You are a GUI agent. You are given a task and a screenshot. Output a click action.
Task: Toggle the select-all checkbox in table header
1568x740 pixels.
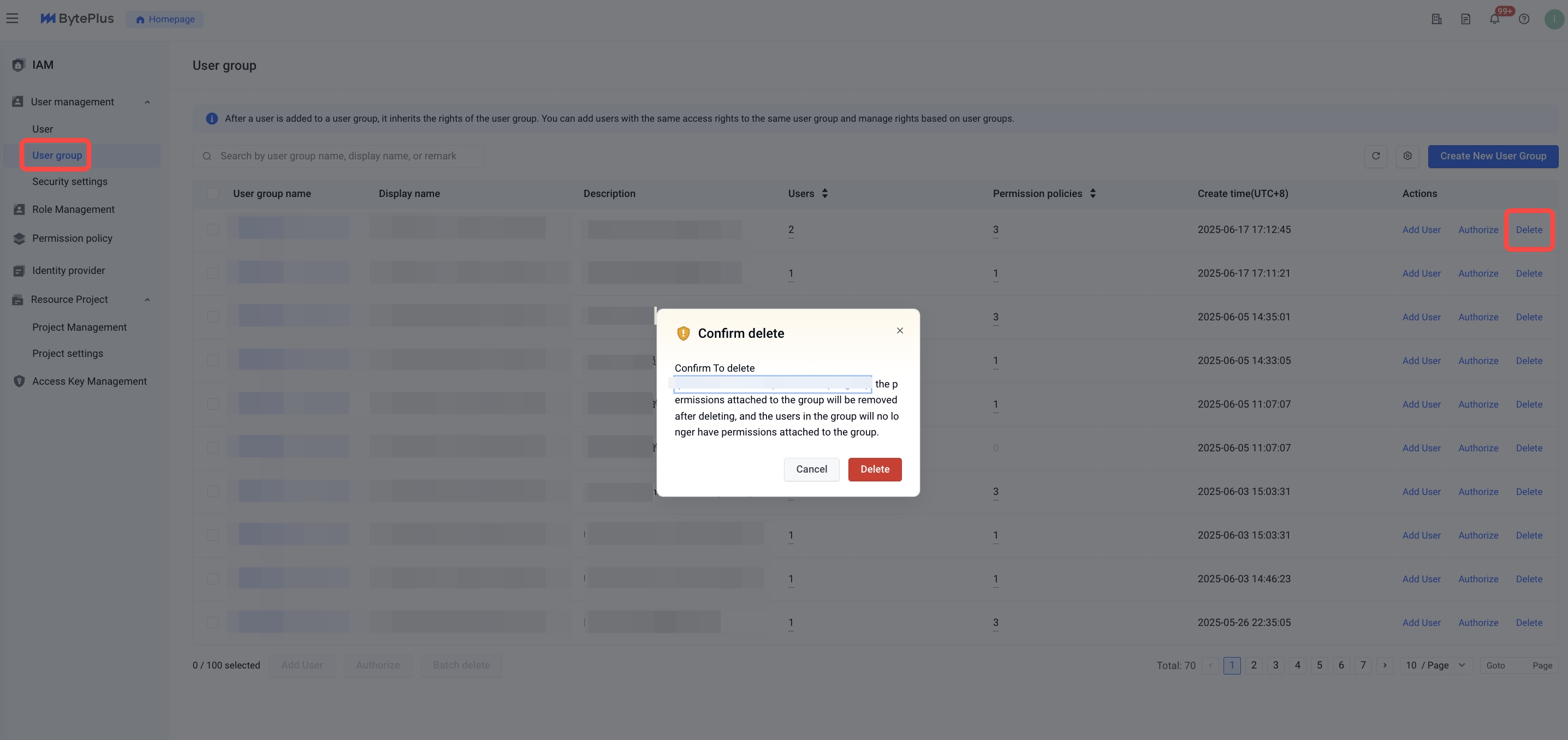point(213,194)
